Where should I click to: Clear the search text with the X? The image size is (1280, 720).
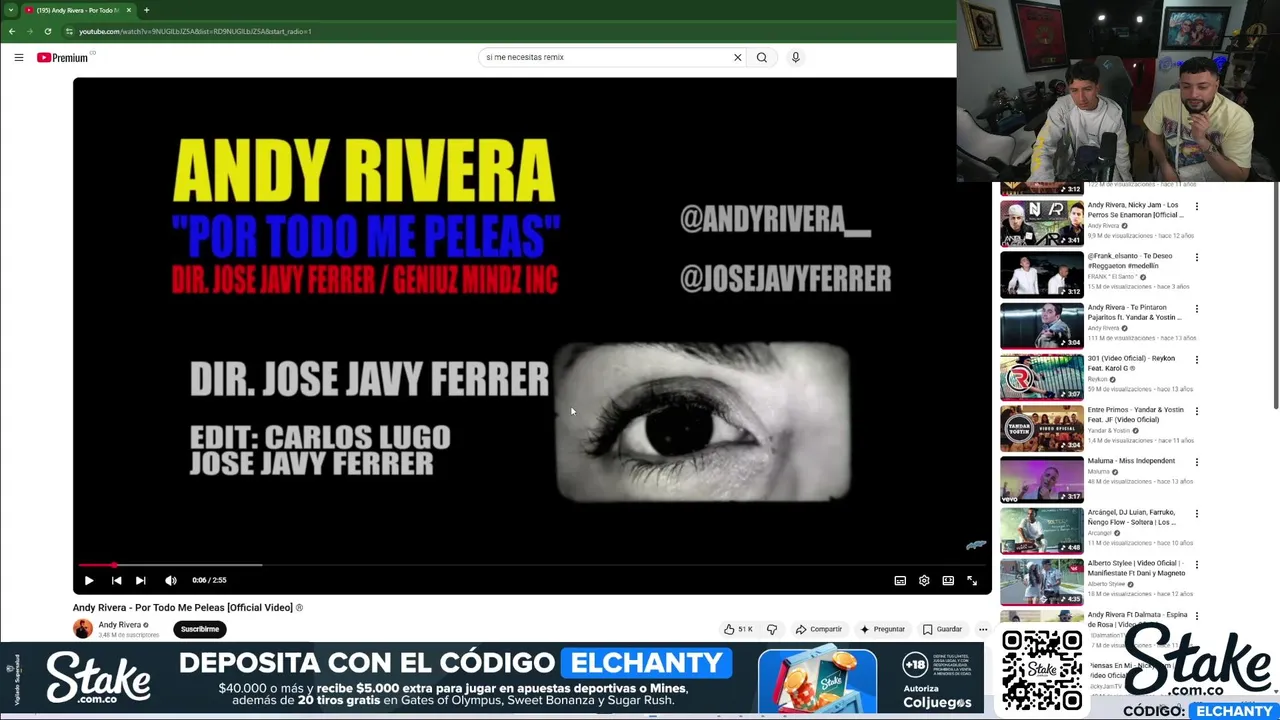coord(738,57)
